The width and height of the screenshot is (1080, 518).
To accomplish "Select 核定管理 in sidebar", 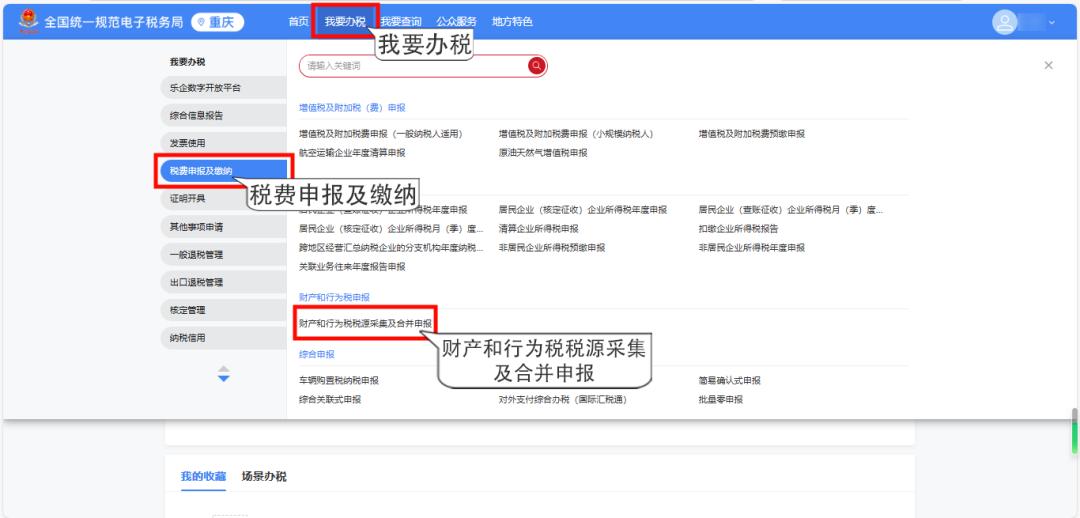I will click(223, 311).
